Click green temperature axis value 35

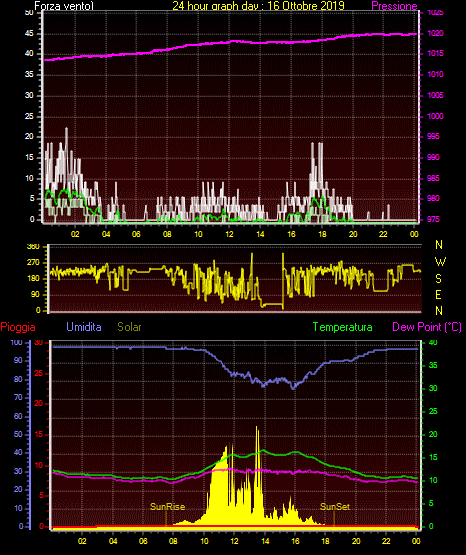click(433, 365)
